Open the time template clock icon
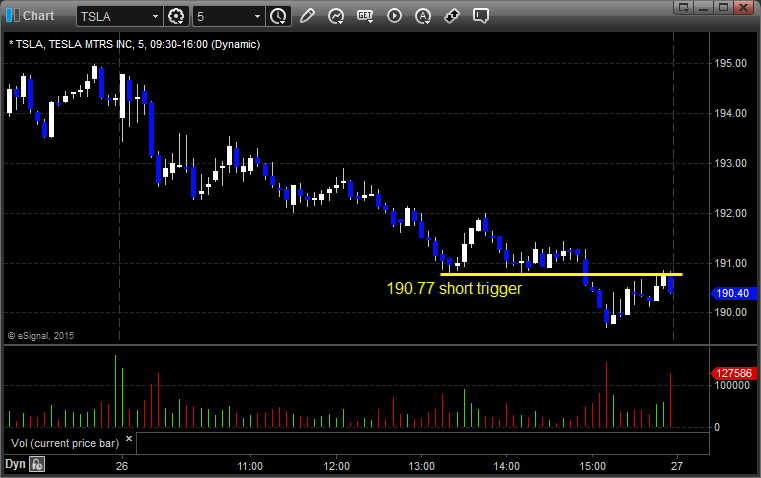Viewport: 761px width, 478px height. (x=278, y=16)
